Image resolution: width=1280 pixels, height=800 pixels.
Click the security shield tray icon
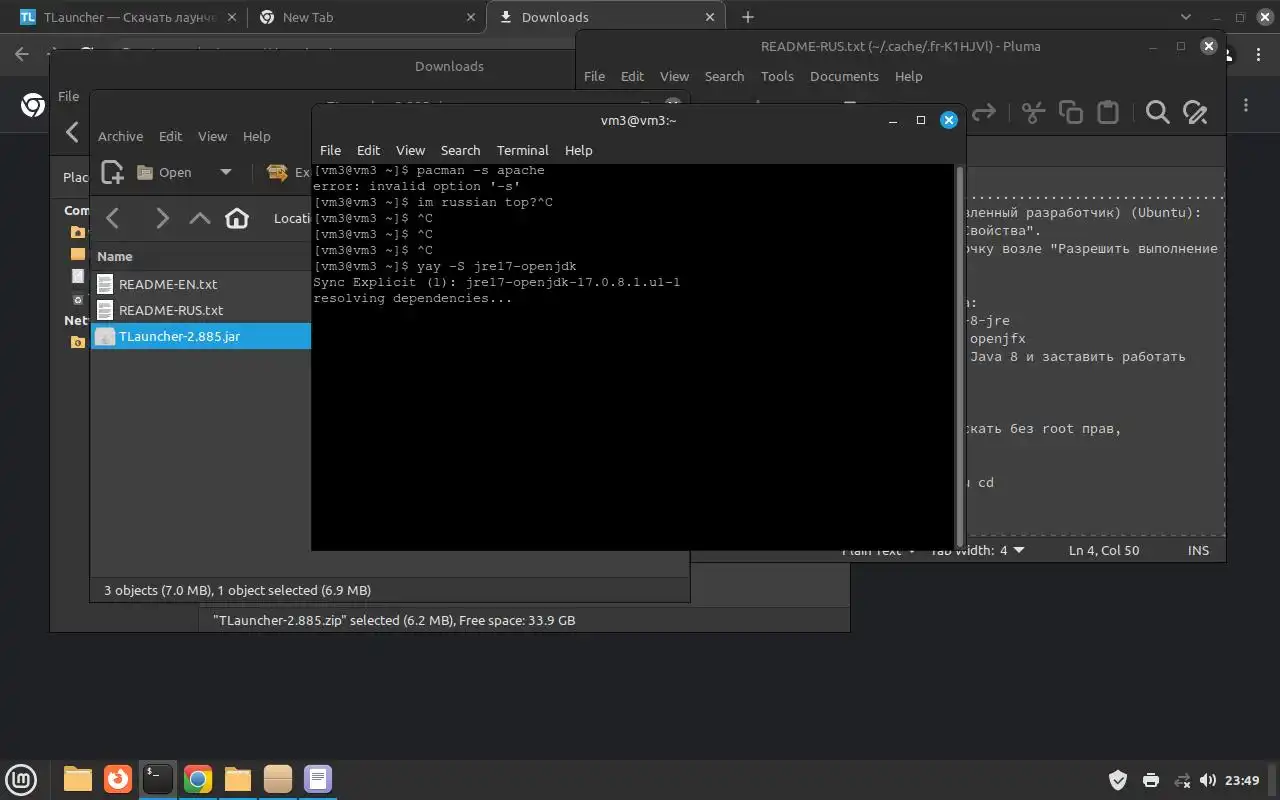(x=1119, y=780)
